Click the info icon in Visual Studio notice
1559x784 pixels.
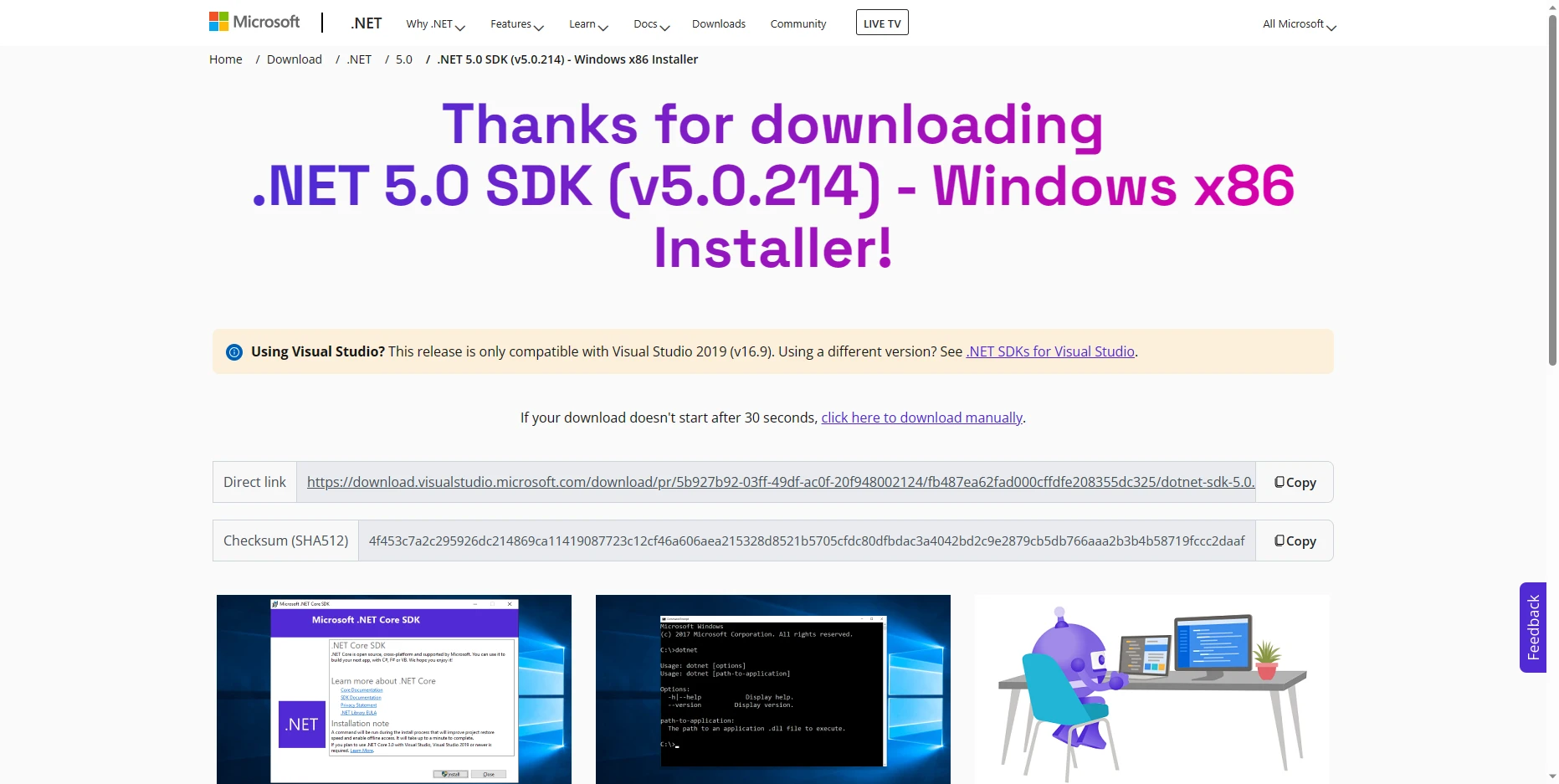[x=234, y=352]
